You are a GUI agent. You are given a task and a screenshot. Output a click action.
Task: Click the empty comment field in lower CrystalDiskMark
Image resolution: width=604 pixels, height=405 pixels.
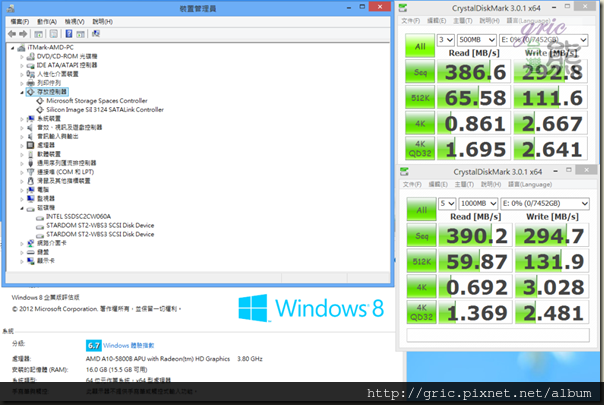coord(498,335)
